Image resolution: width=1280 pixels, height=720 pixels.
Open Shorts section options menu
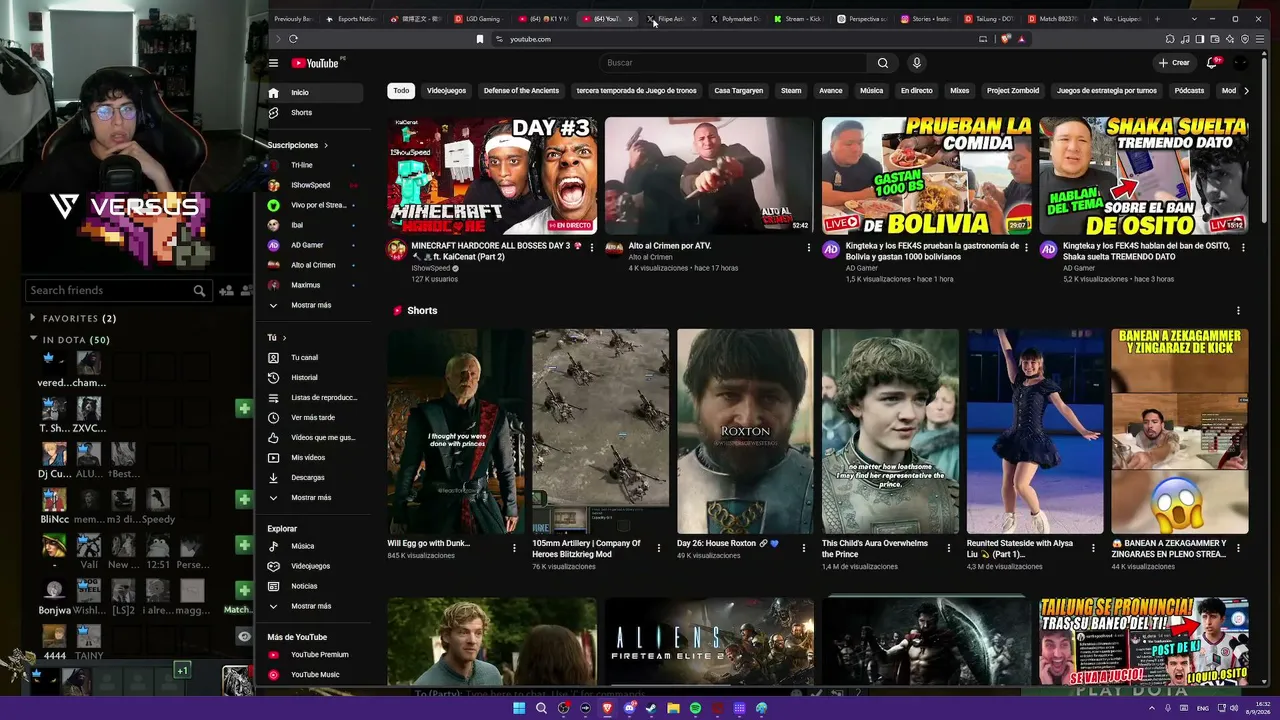[1238, 311]
